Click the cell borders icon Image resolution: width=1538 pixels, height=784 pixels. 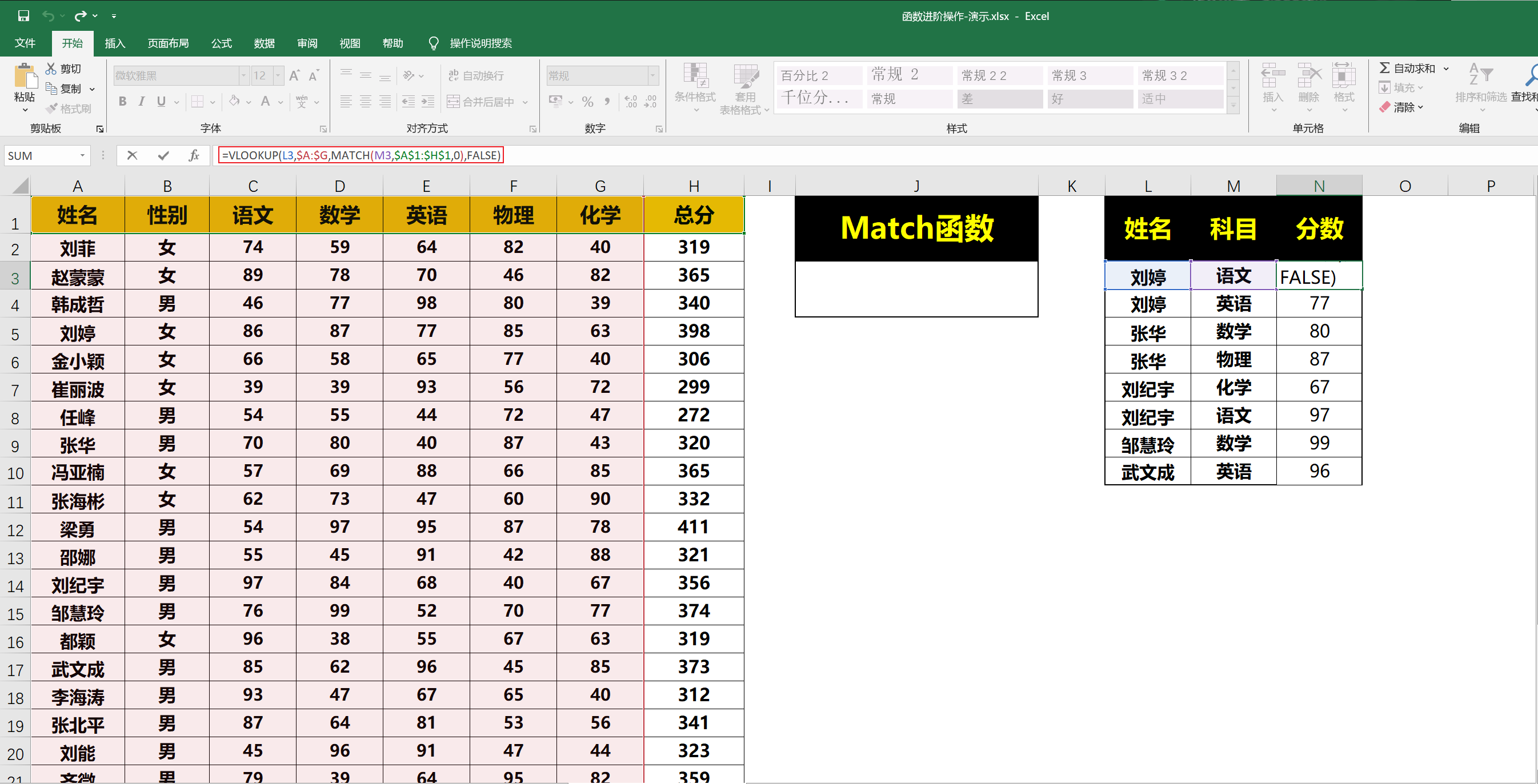[197, 102]
